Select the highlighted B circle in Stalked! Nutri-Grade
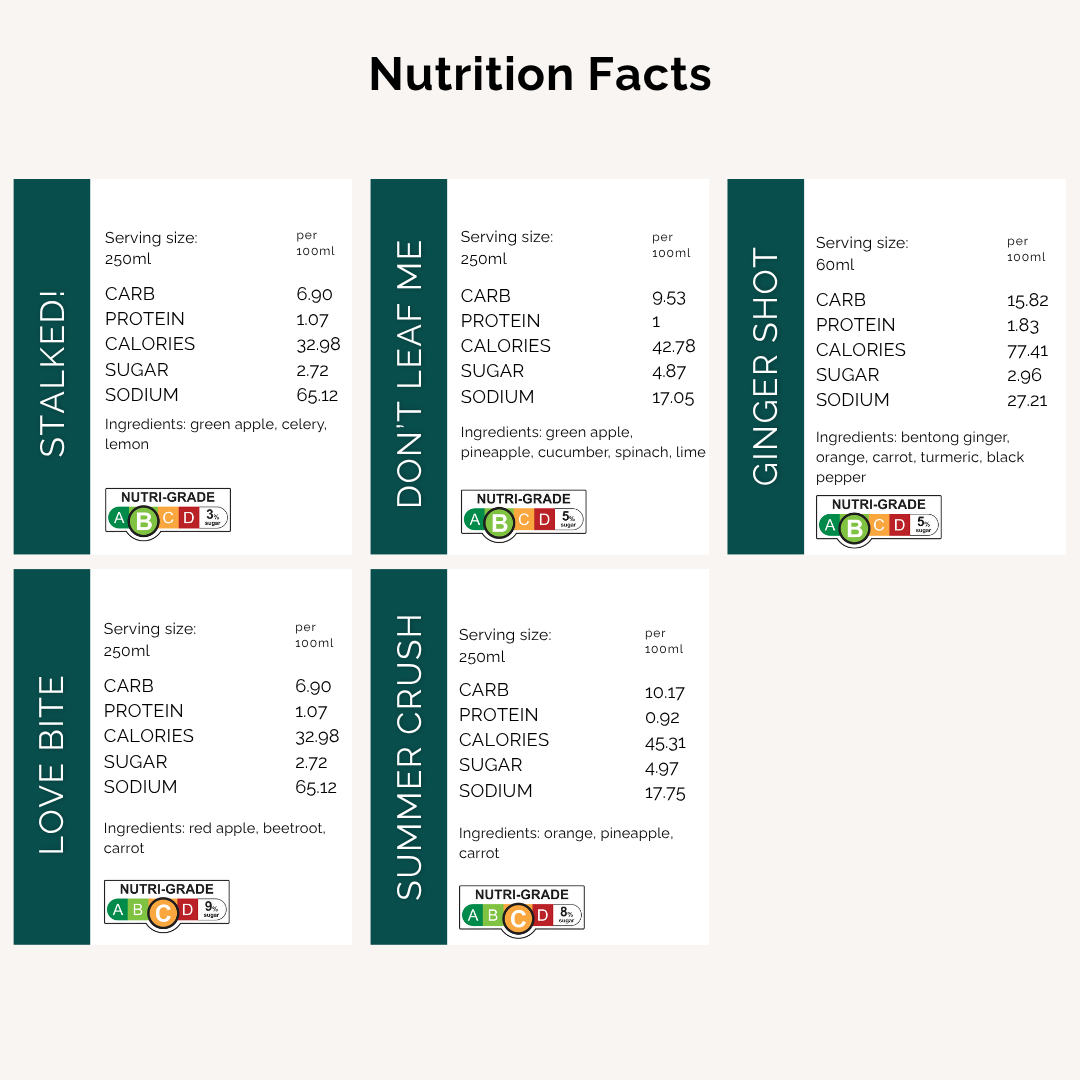Viewport: 1080px width, 1080px height. pyautogui.click(x=144, y=520)
